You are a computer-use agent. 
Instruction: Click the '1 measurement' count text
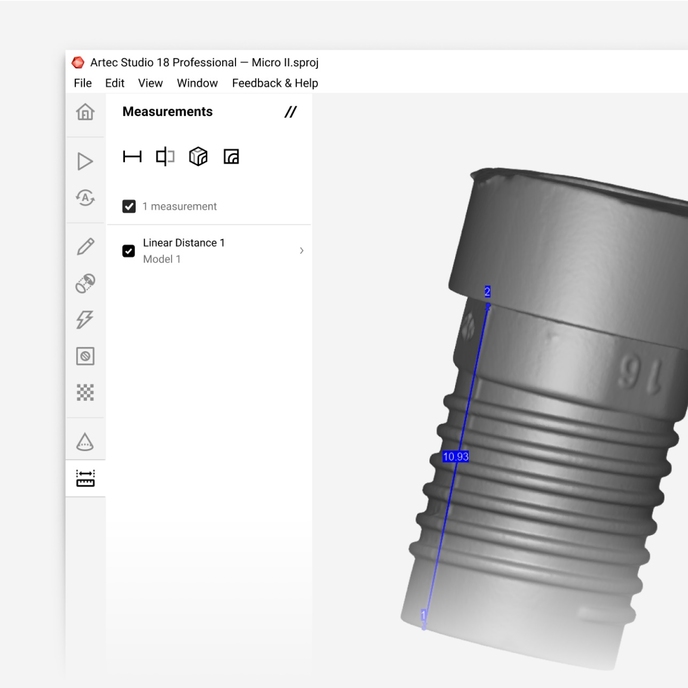point(179,206)
